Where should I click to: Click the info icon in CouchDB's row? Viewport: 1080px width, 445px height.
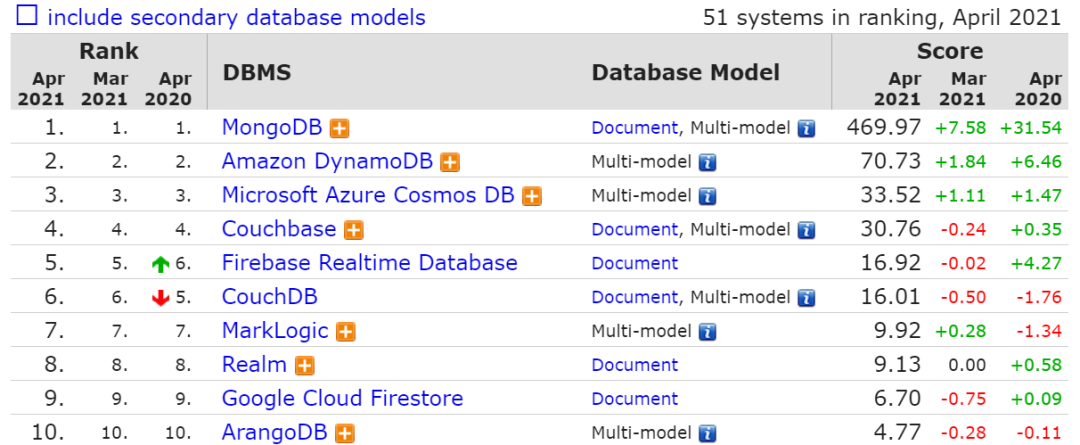click(x=806, y=297)
